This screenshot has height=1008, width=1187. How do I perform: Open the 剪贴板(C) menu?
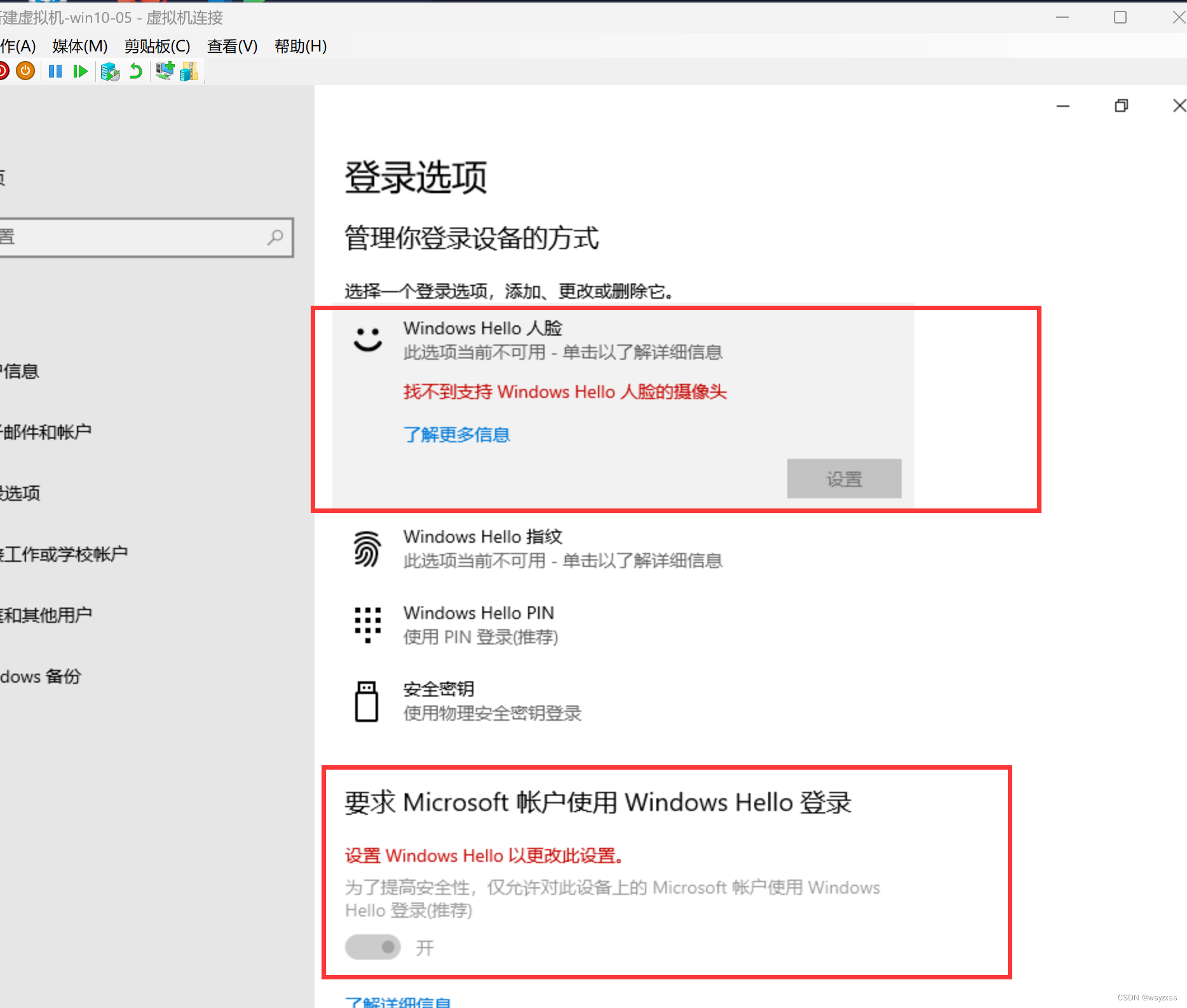pyautogui.click(x=158, y=46)
